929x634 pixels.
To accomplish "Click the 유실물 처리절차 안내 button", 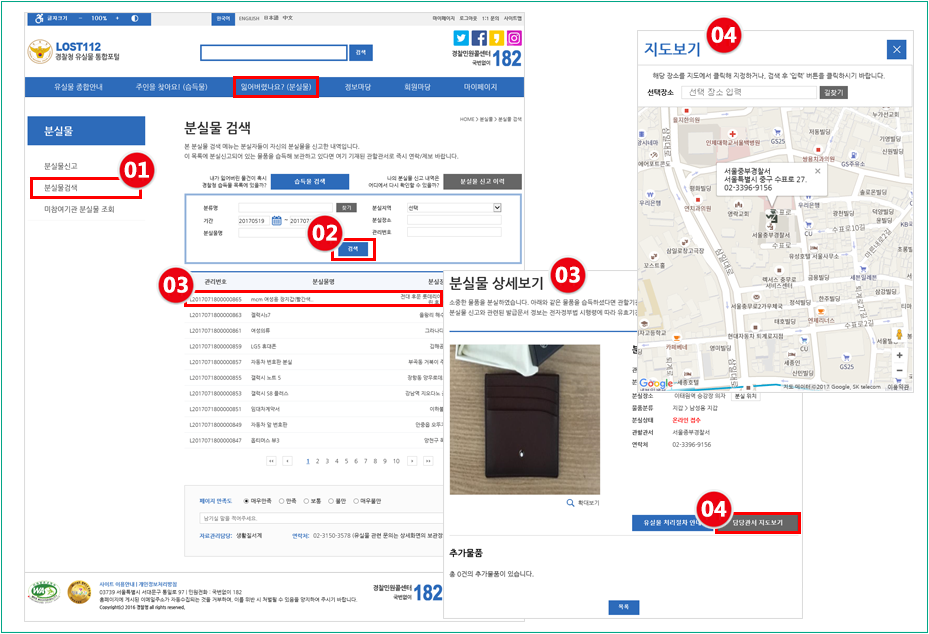I will (672, 523).
